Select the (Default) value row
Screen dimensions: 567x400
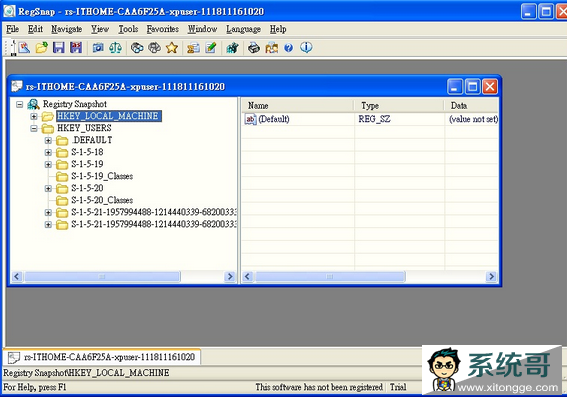[x=370, y=119]
